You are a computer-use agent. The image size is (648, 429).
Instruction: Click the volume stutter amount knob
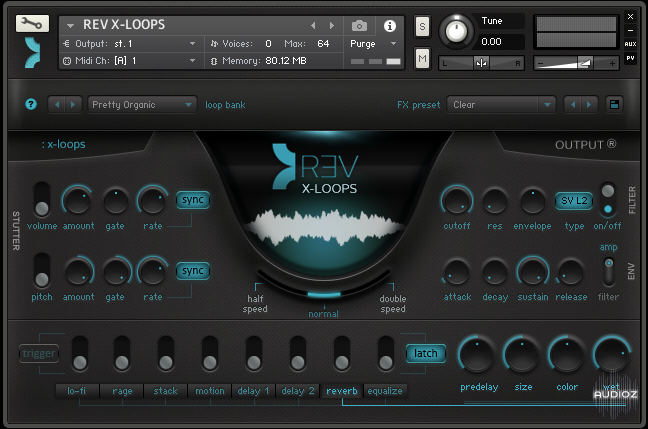(x=77, y=201)
